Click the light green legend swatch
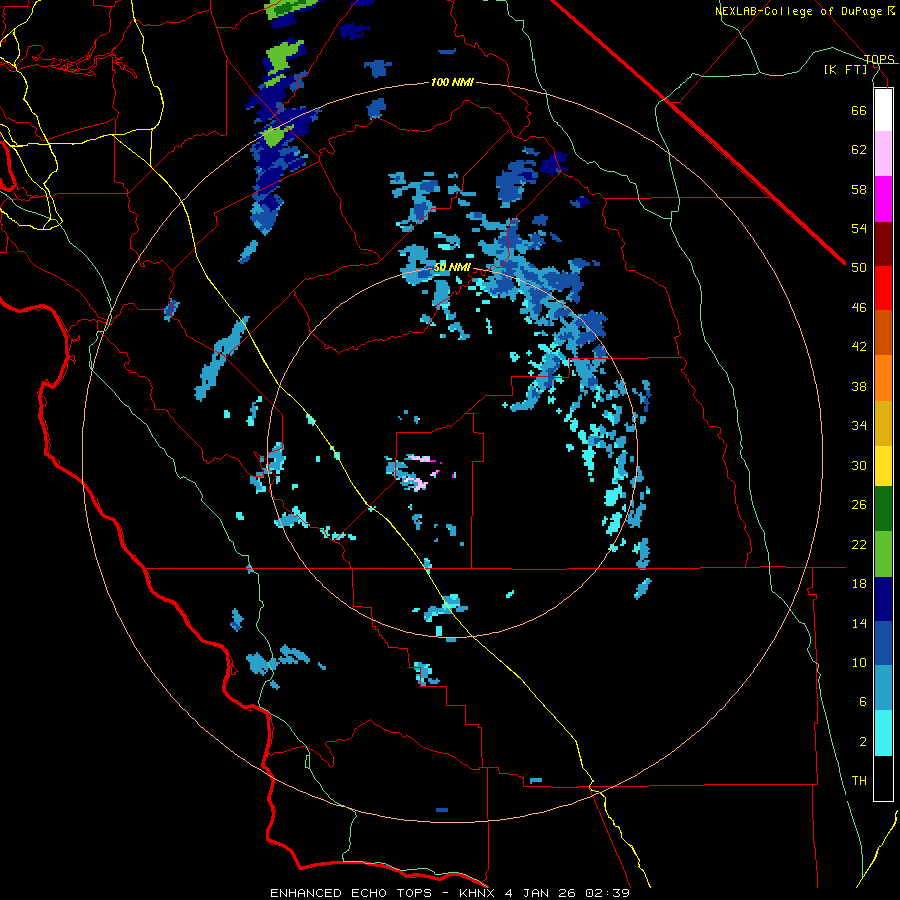Image resolution: width=900 pixels, height=900 pixels. click(x=883, y=554)
